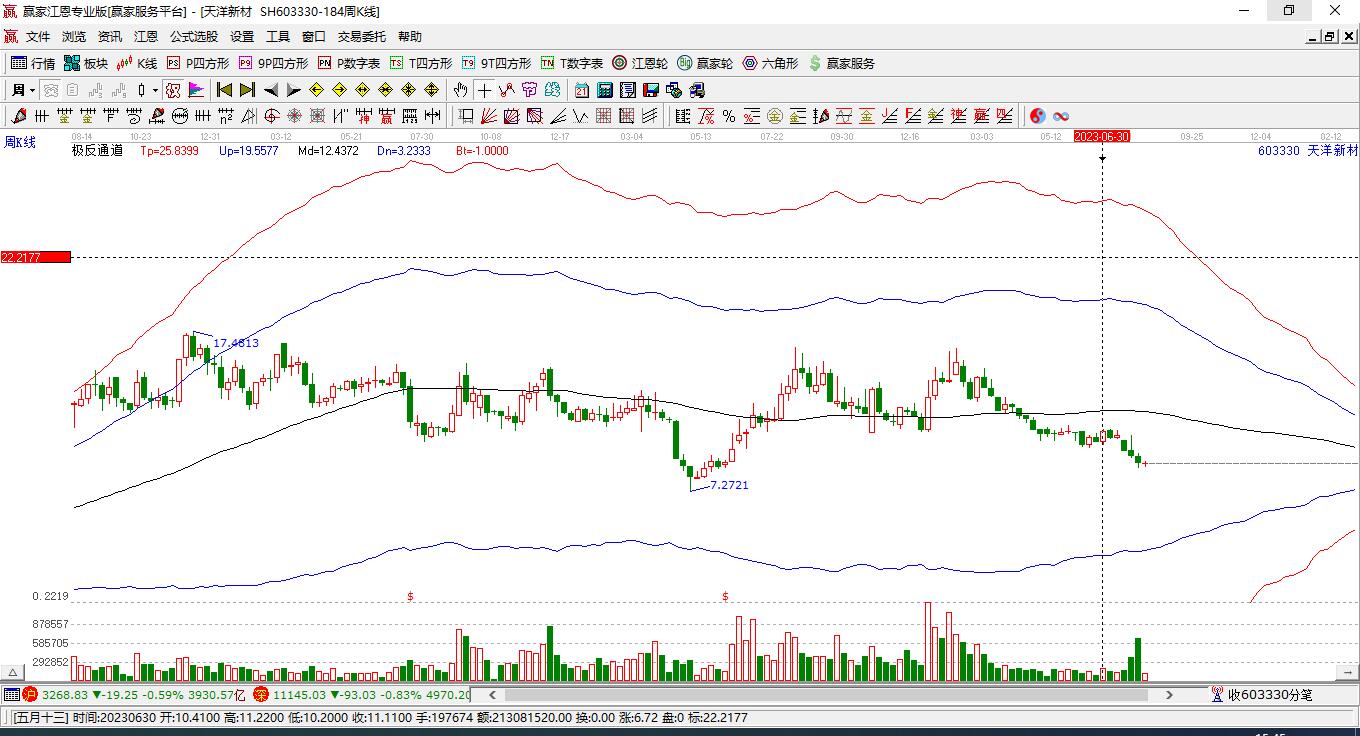Save with the floppy disk icon
Screen dimensions: 1360x736
pyautogui.click(x=651, y=90)
